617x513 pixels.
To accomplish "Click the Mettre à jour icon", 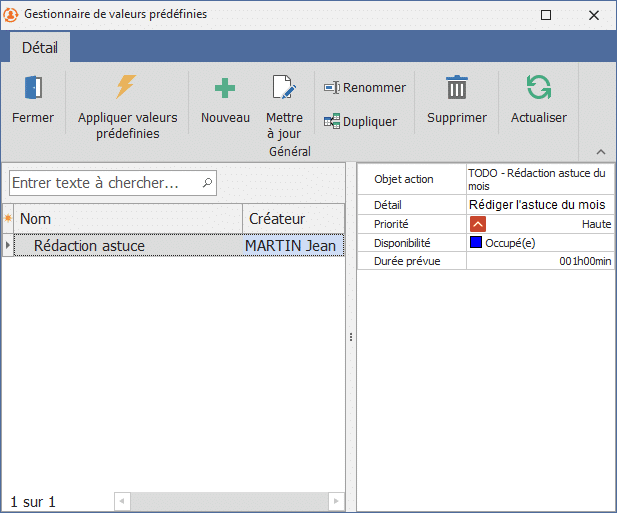I will pyautogui.click(x=284, y=88).
